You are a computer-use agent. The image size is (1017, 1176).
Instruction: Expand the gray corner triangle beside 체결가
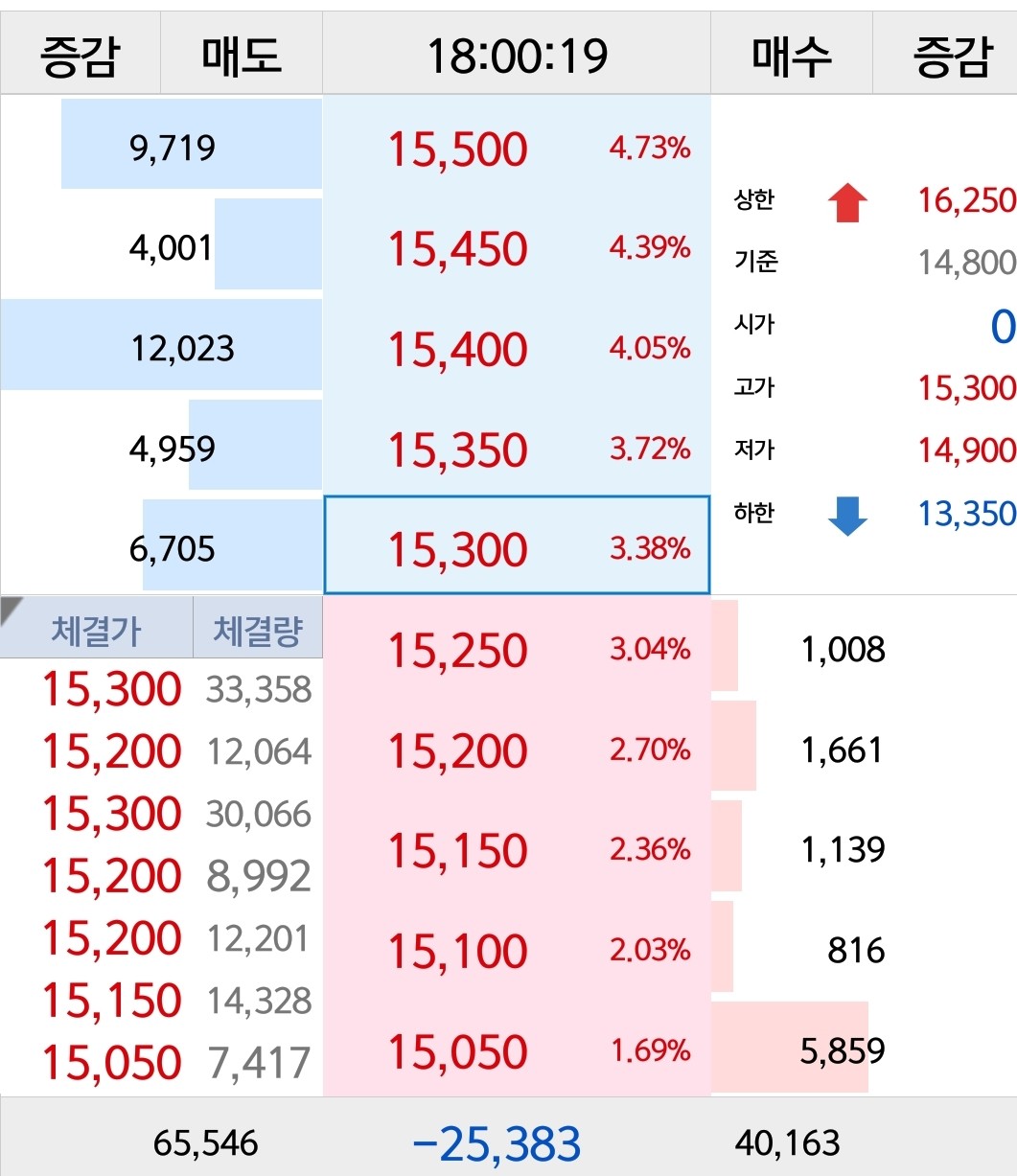pyautogui.click(x=13, y=610)
